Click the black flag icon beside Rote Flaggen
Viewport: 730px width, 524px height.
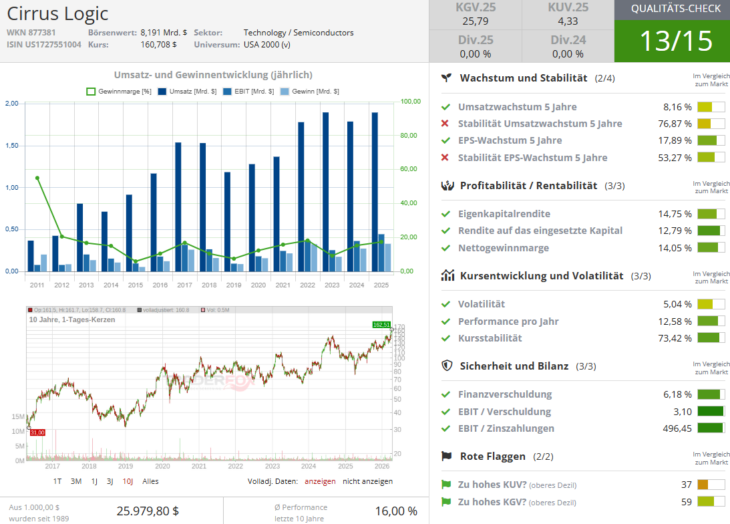point(446,456)
